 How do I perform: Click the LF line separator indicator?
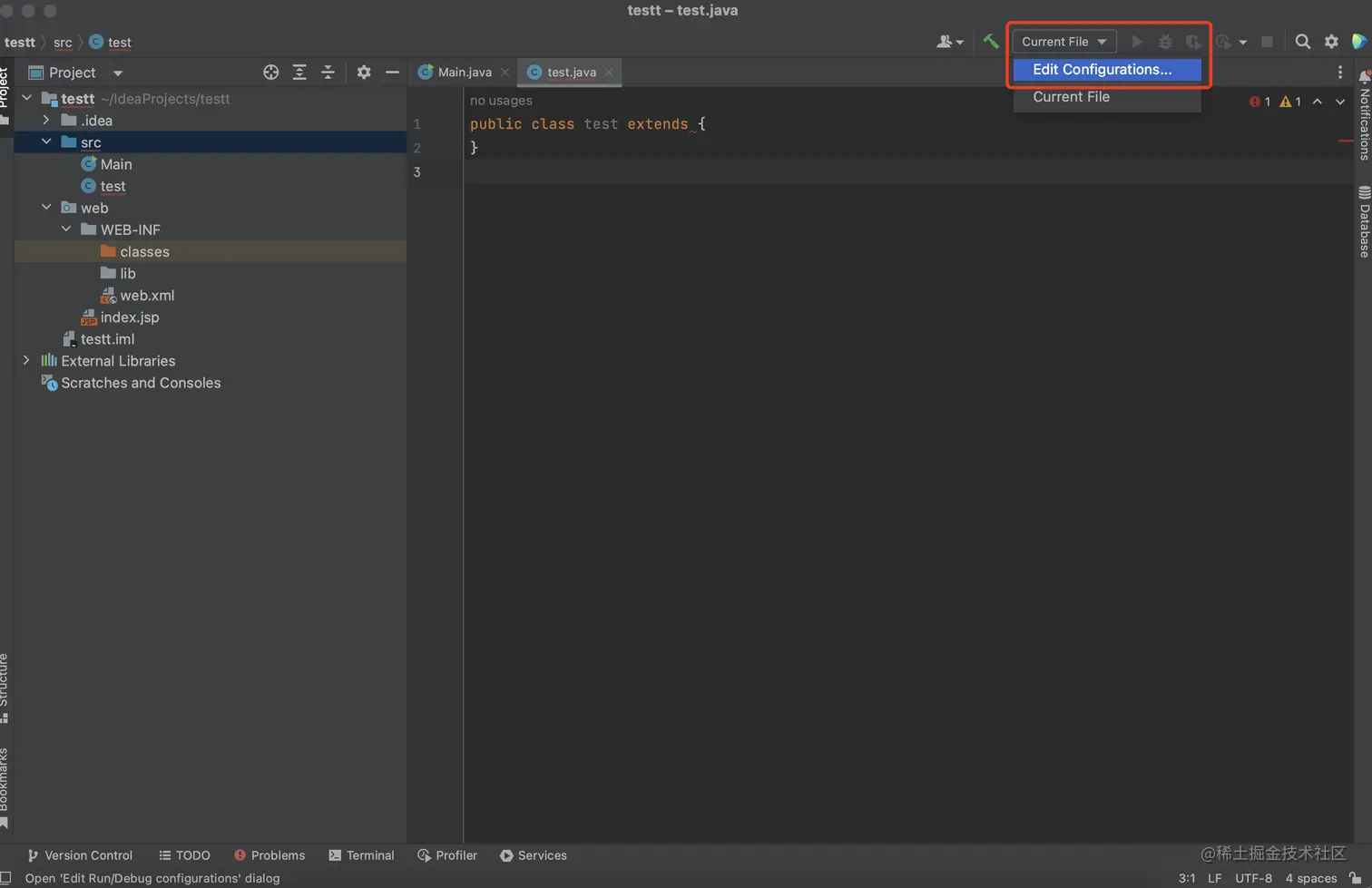[1214, 878]
